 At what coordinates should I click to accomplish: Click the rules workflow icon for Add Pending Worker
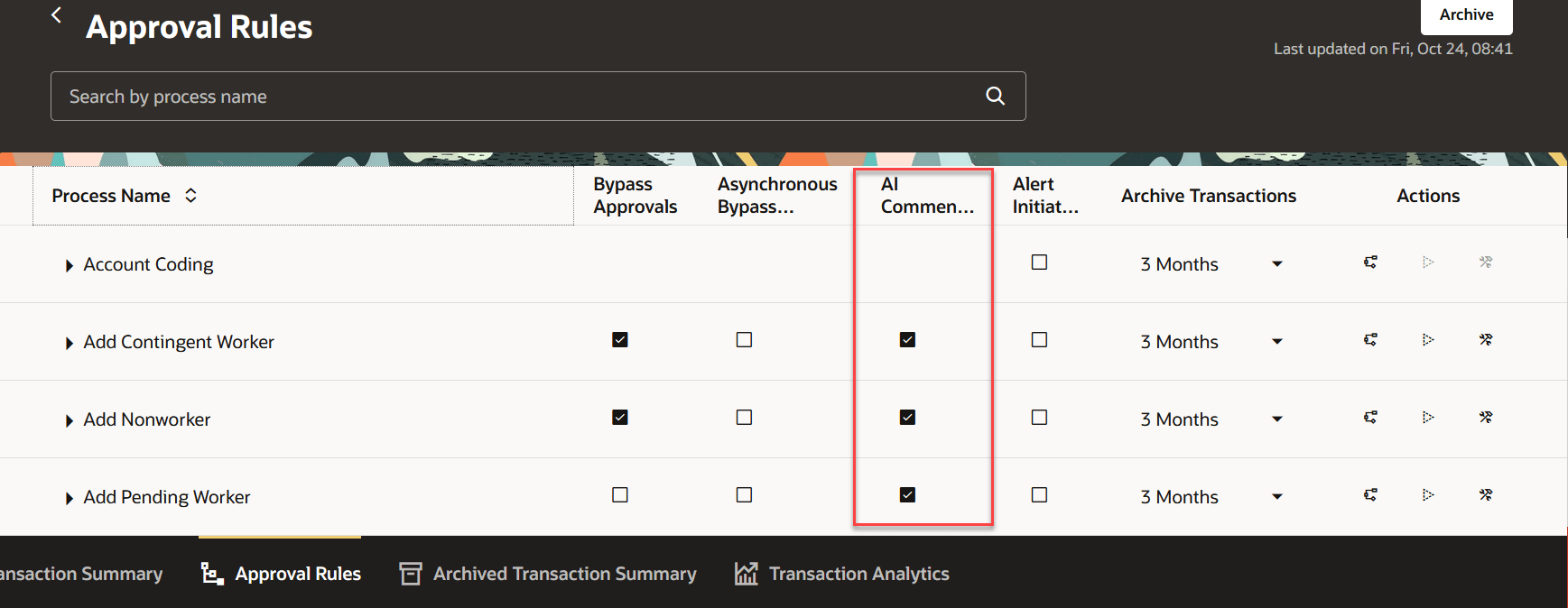click(1370, 495)
